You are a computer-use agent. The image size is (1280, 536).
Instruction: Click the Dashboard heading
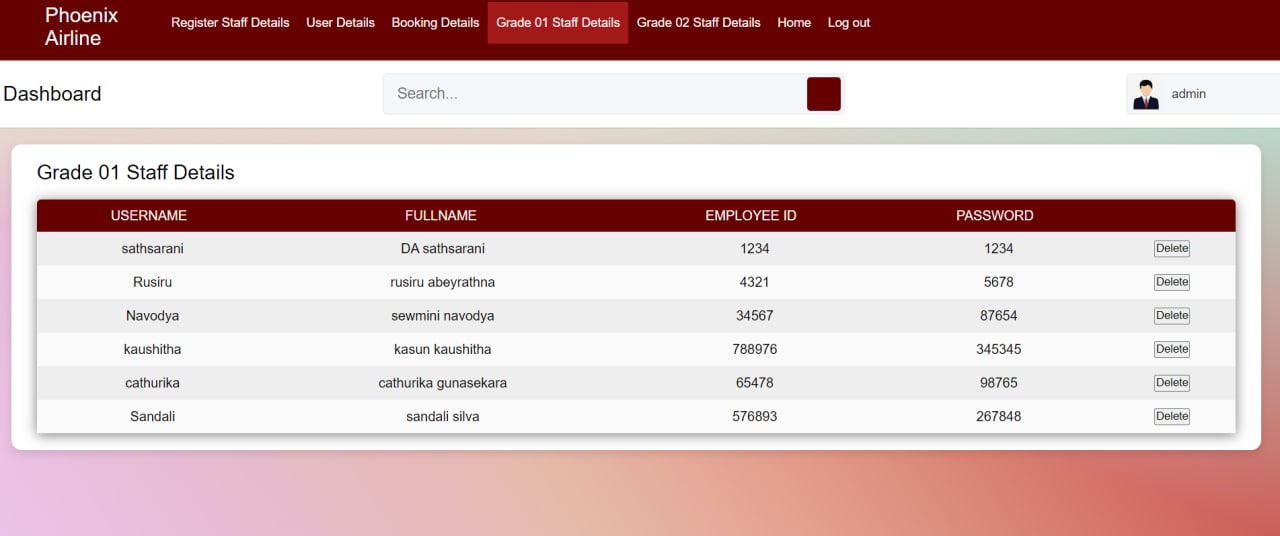52,94
